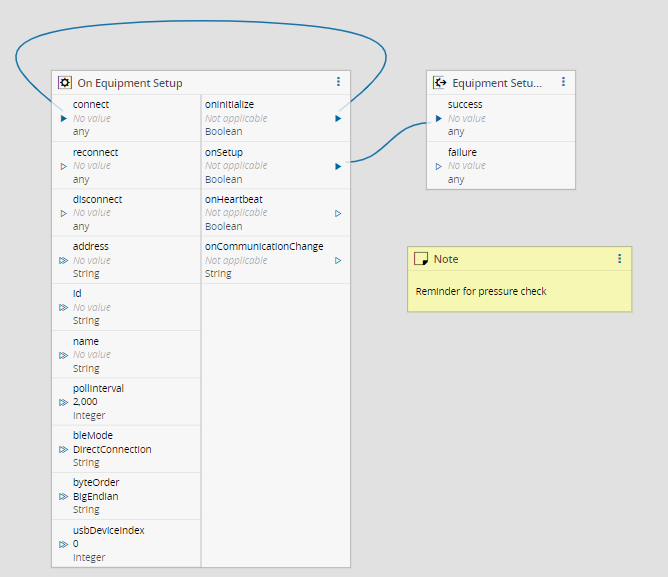Open the Equipment Setup node options menu
This screenshot has width=668, height=577.
563,82
